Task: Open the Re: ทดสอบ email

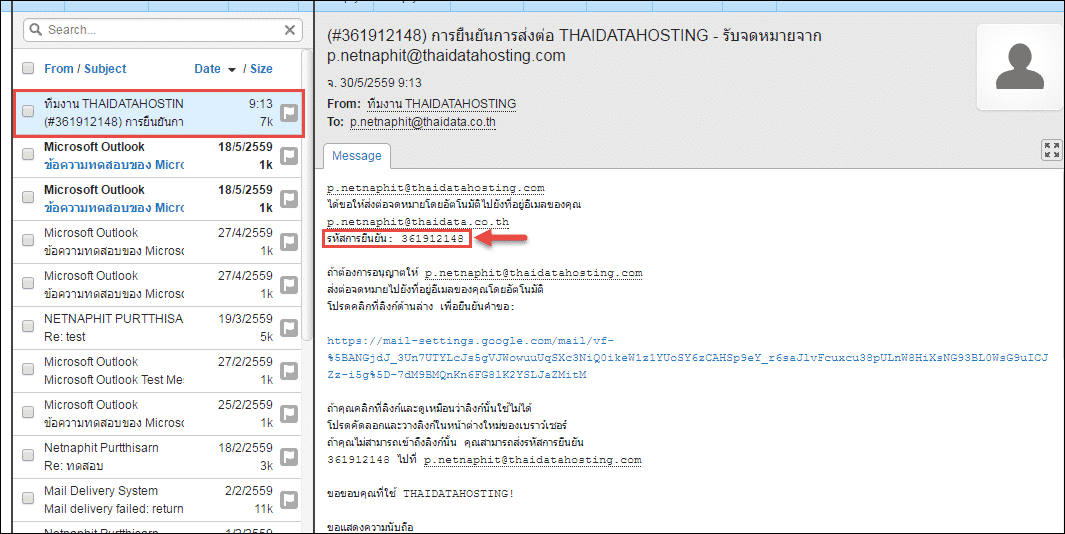Action: pos(157,457)
